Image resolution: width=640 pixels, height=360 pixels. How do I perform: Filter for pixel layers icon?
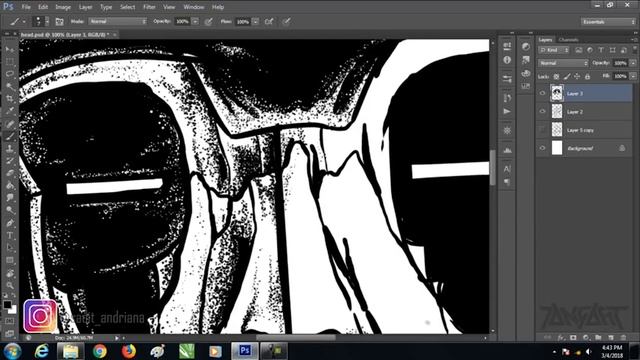(x=579, y=50)
